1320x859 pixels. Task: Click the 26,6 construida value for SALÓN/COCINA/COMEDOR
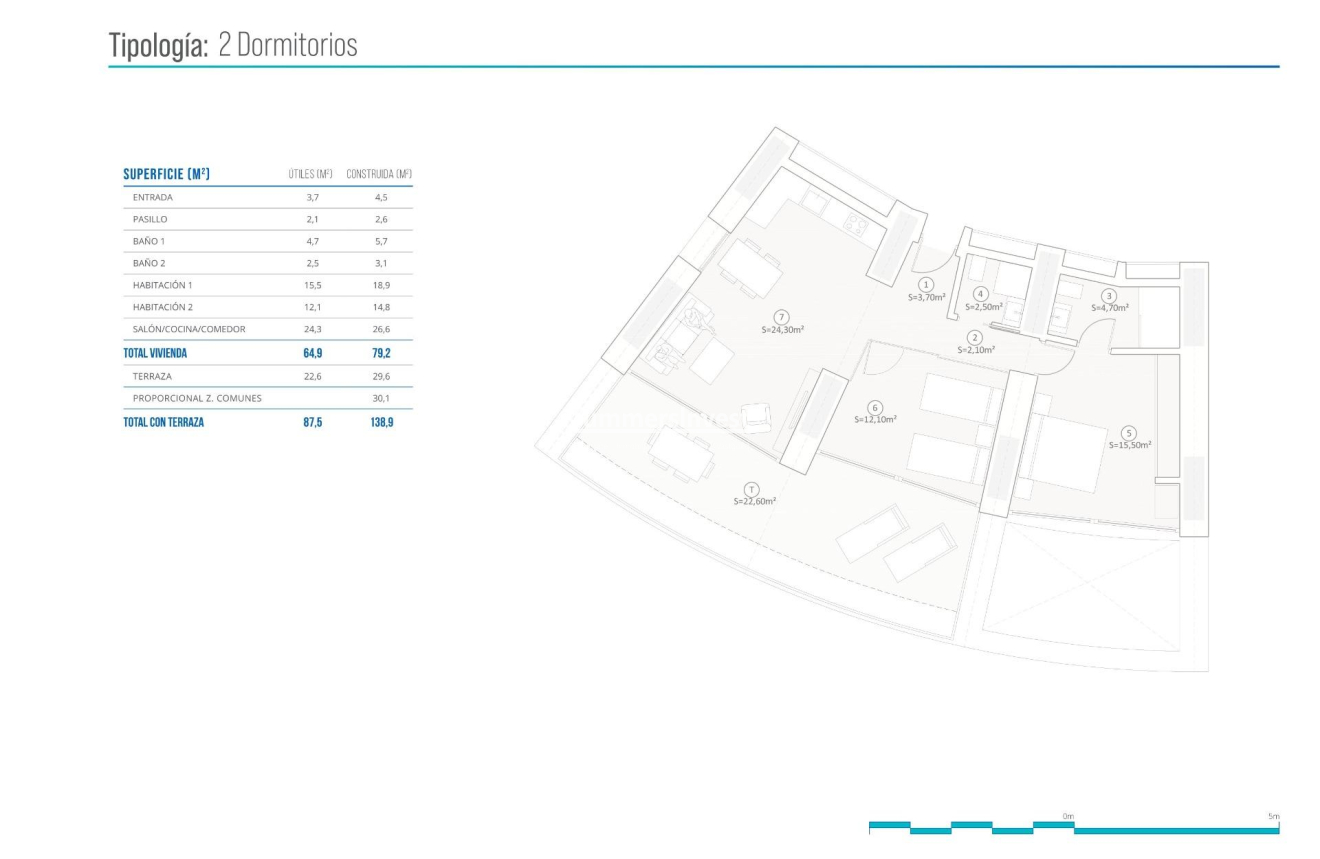pos(381,329)
